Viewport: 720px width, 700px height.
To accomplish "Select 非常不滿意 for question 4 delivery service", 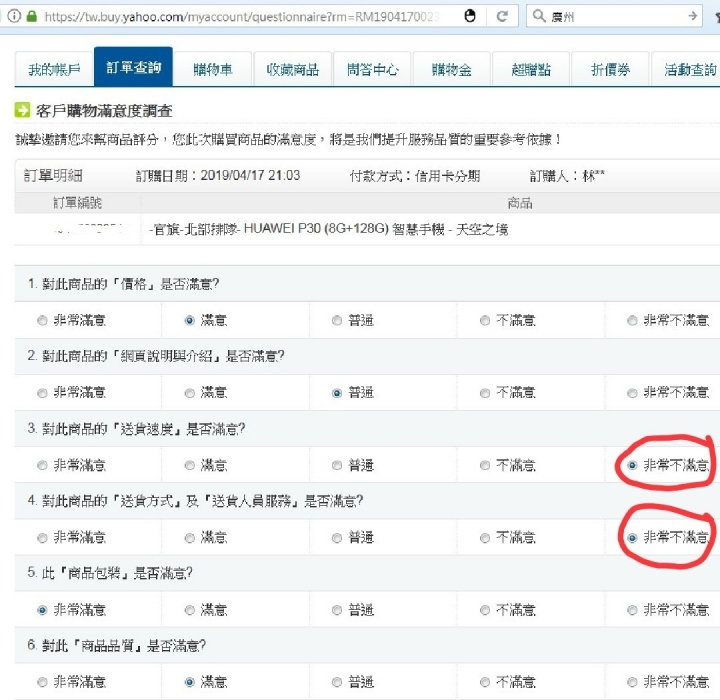I will [x=632, y=537].
